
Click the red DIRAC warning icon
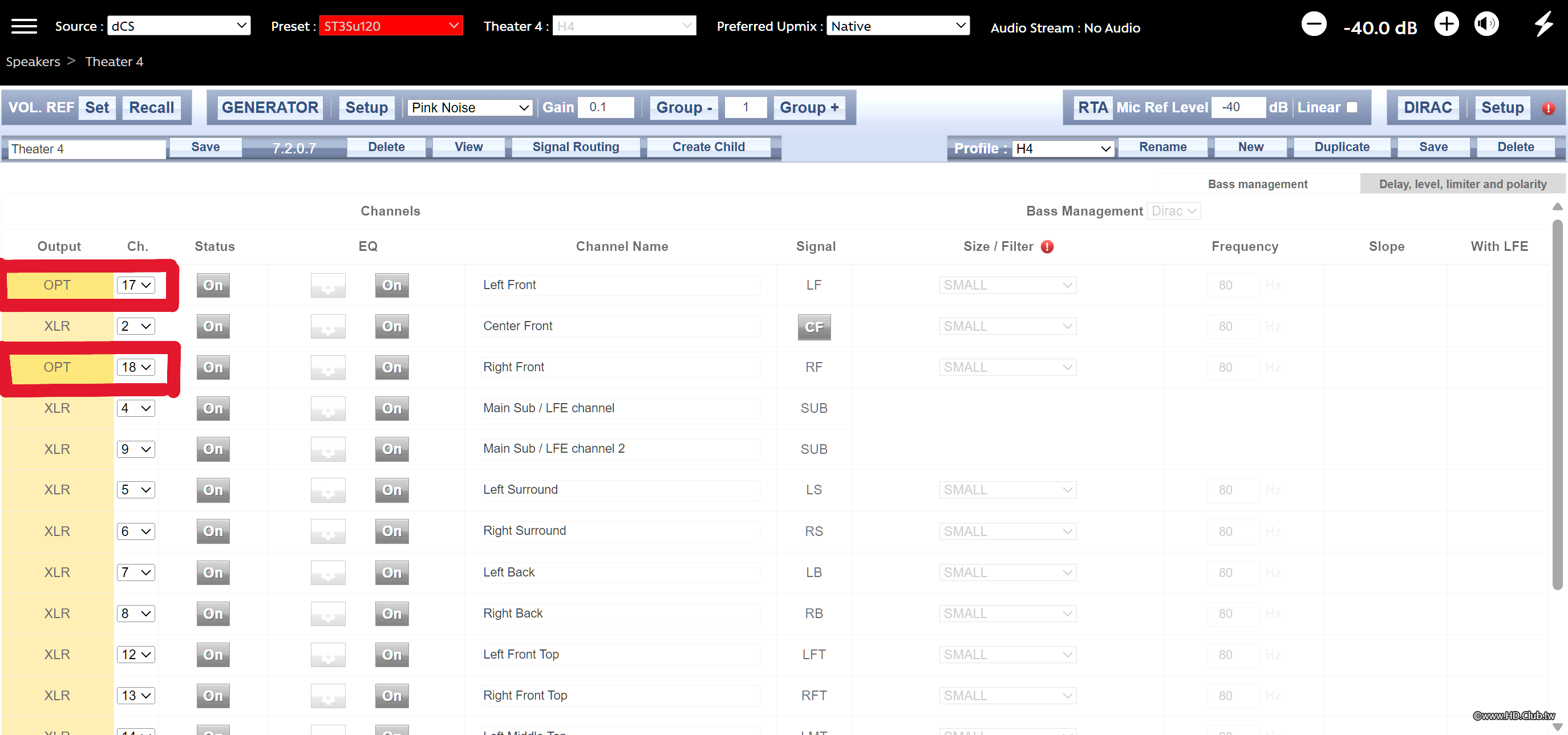1549,108
